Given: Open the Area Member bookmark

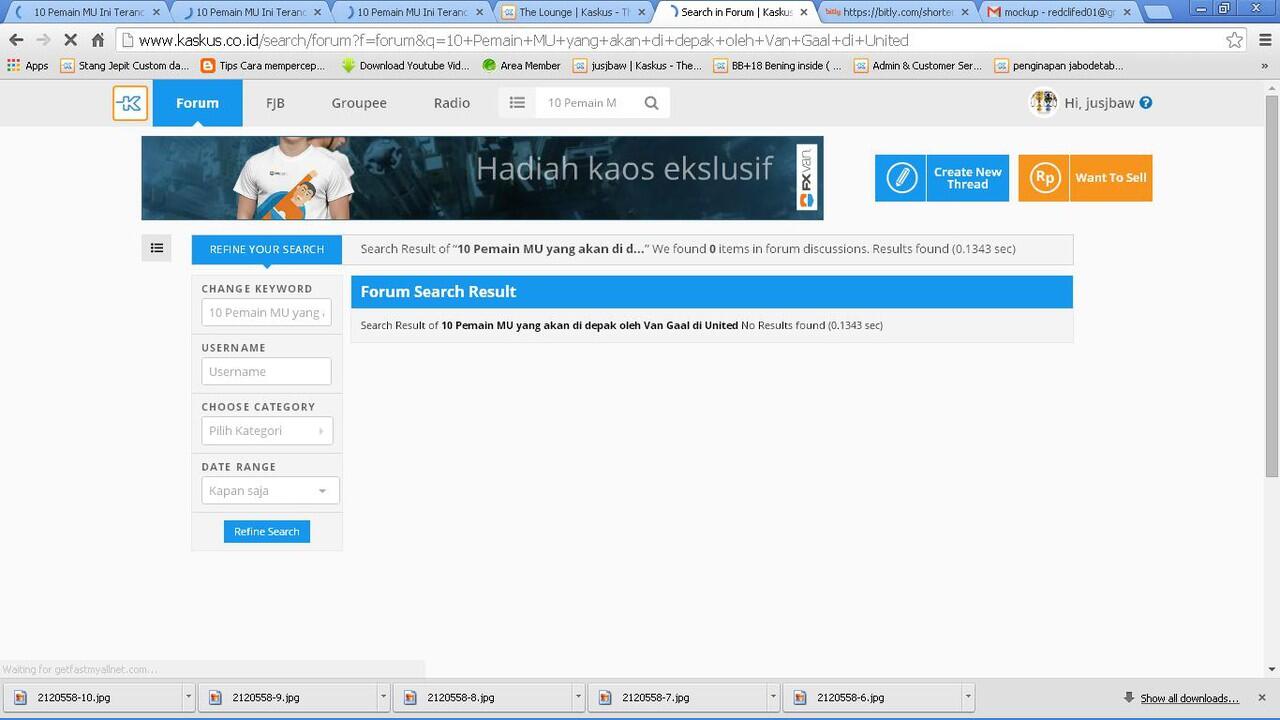Looking at the screenshot, I should tap(521, 65).
